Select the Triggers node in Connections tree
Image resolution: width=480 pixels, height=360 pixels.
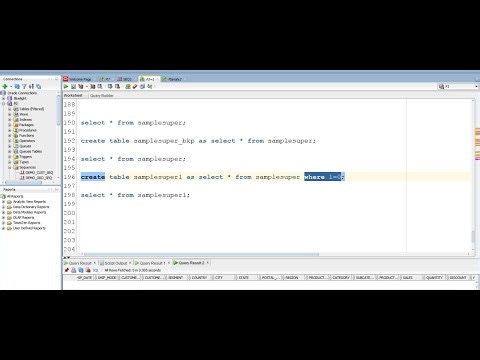(26, 157)
